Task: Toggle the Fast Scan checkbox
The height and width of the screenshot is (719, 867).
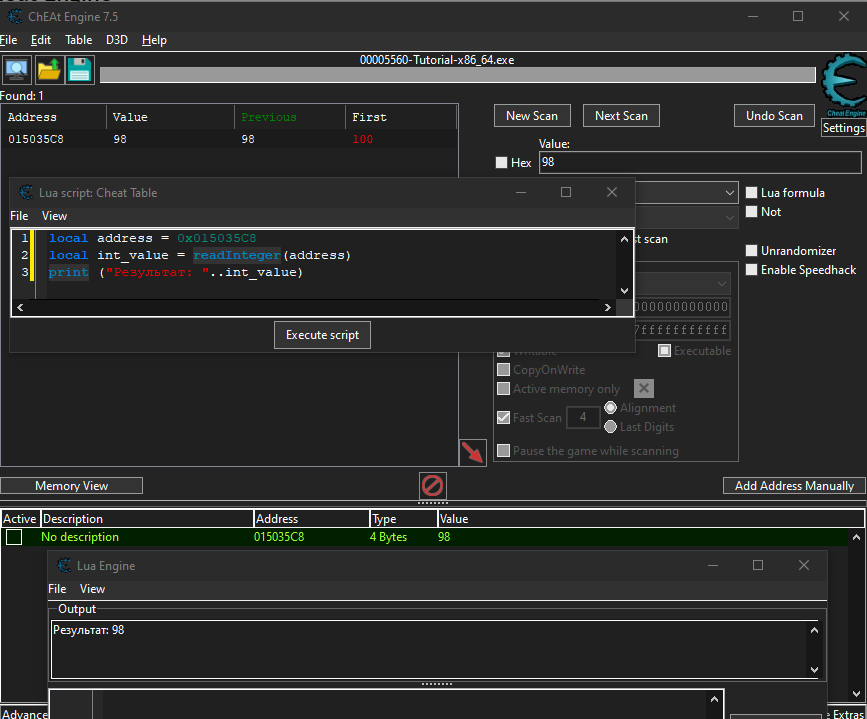Action: [503, 417]
